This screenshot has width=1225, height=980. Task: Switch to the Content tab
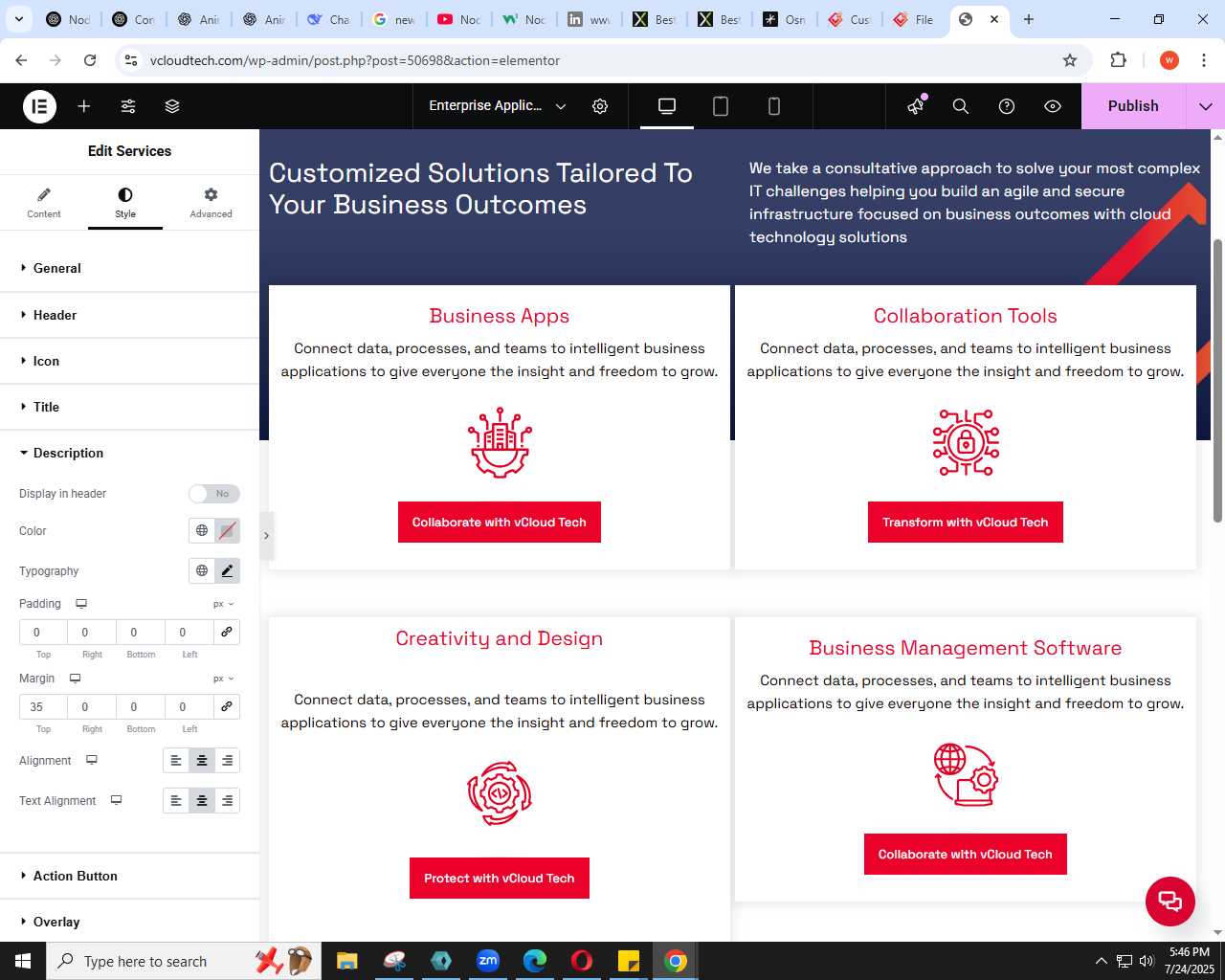[x=44, y=203]
